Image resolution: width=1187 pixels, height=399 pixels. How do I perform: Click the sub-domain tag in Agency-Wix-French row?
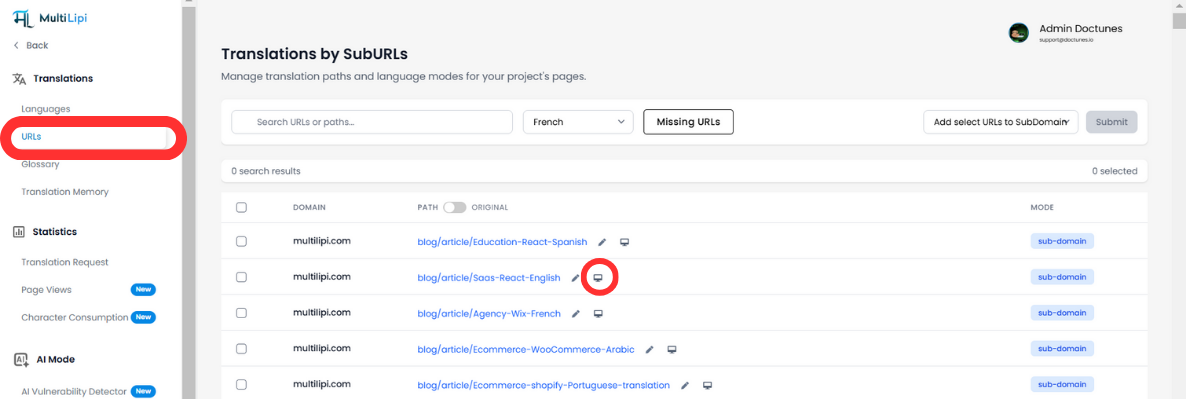click(1062, 313)
